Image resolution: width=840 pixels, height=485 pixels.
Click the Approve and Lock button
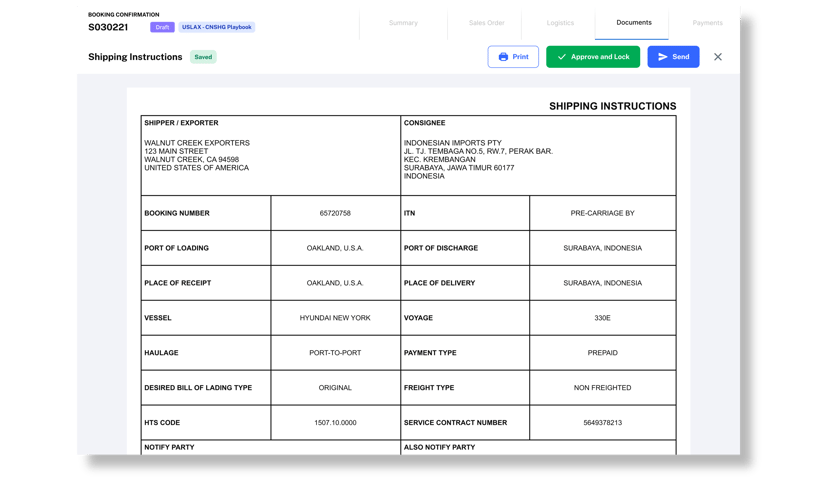click(592, 57)
